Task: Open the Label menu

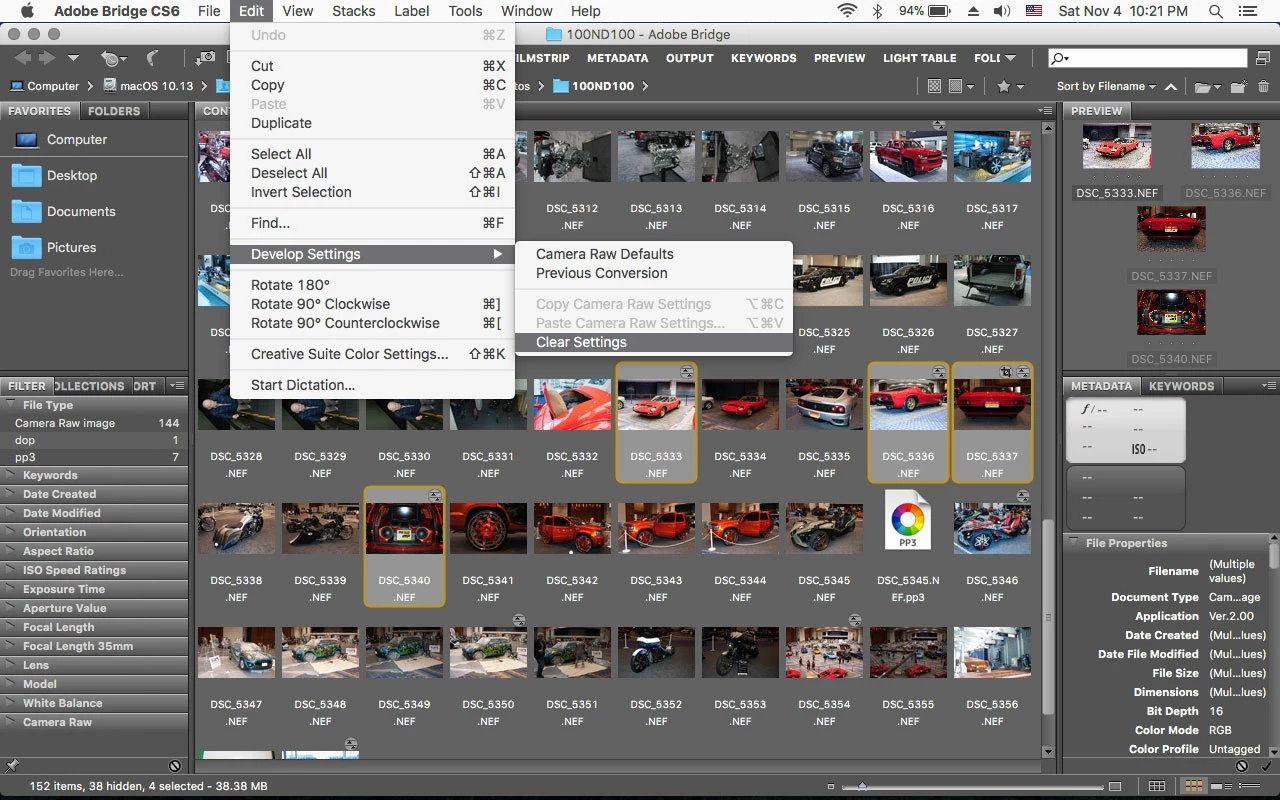Action: [x=412, y=11]
